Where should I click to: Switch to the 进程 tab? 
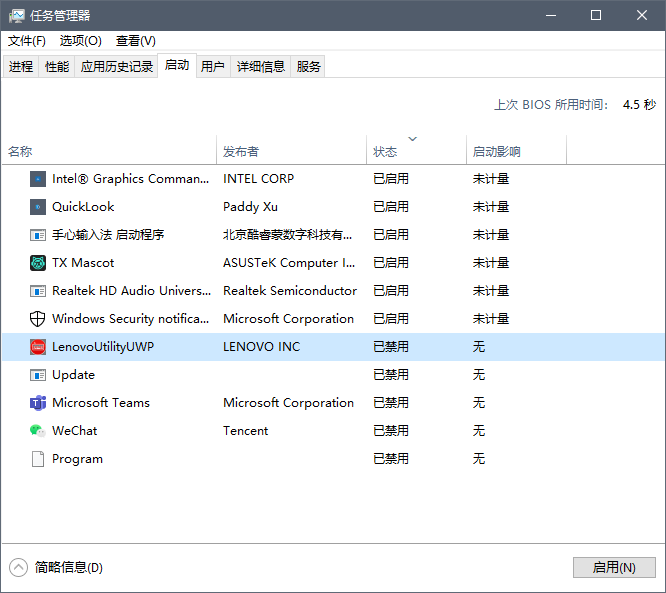[21, 67]
